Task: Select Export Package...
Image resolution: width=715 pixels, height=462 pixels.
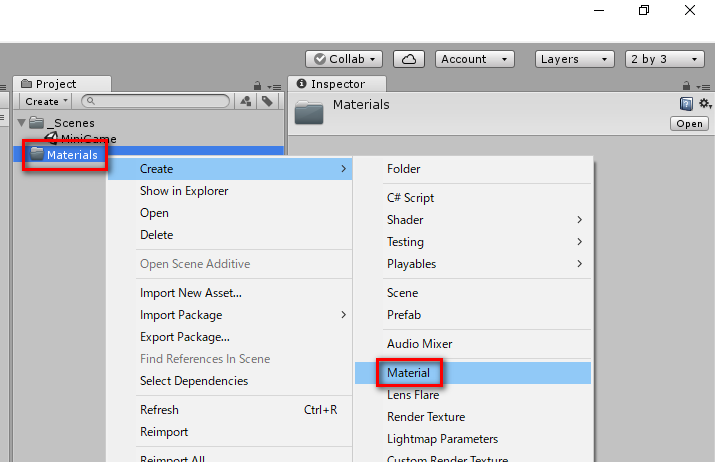Action: 230,337
